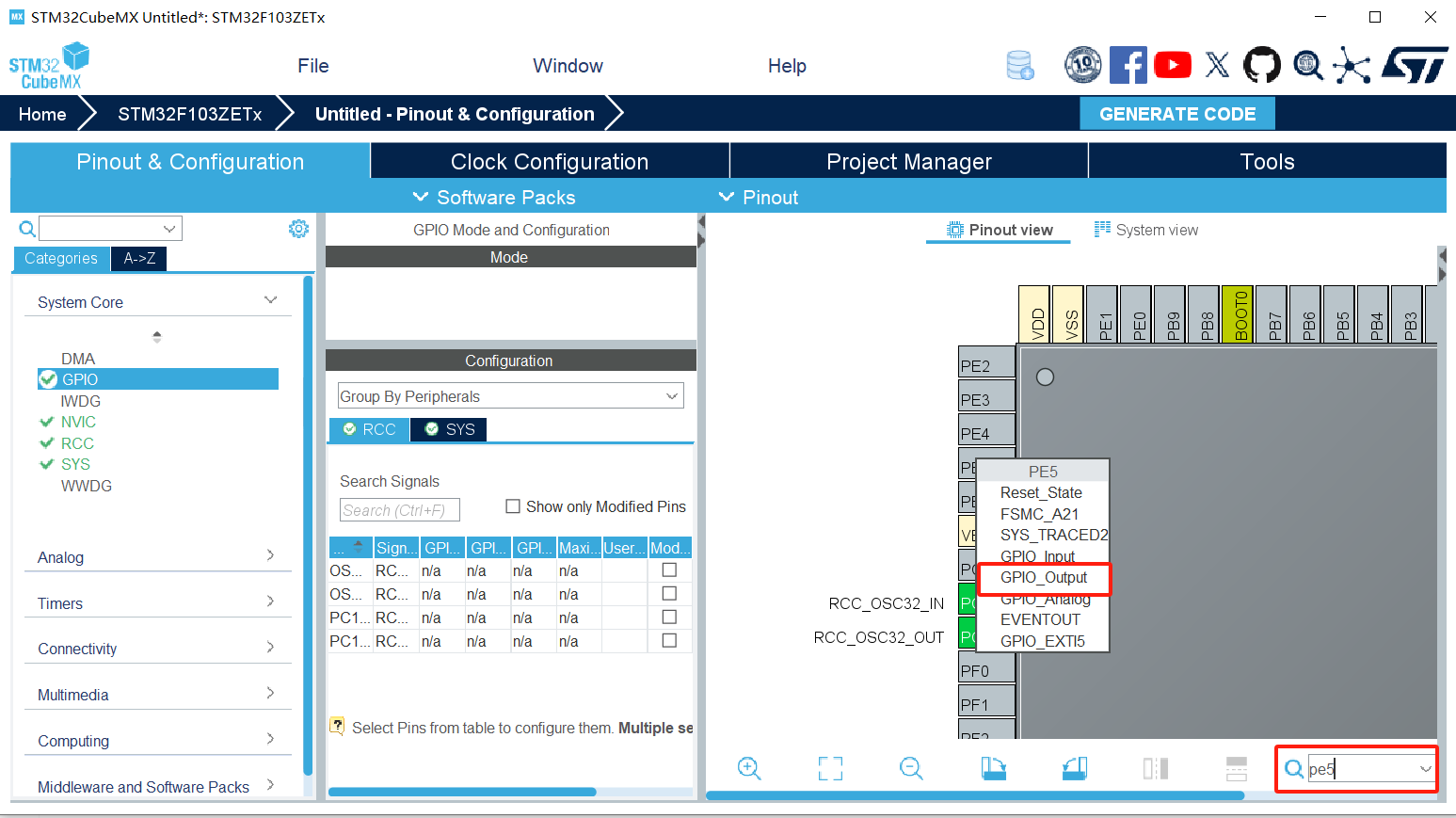Click the pinout view horizontal scrollbar
Screen dimensions: 1456x818
975,795
